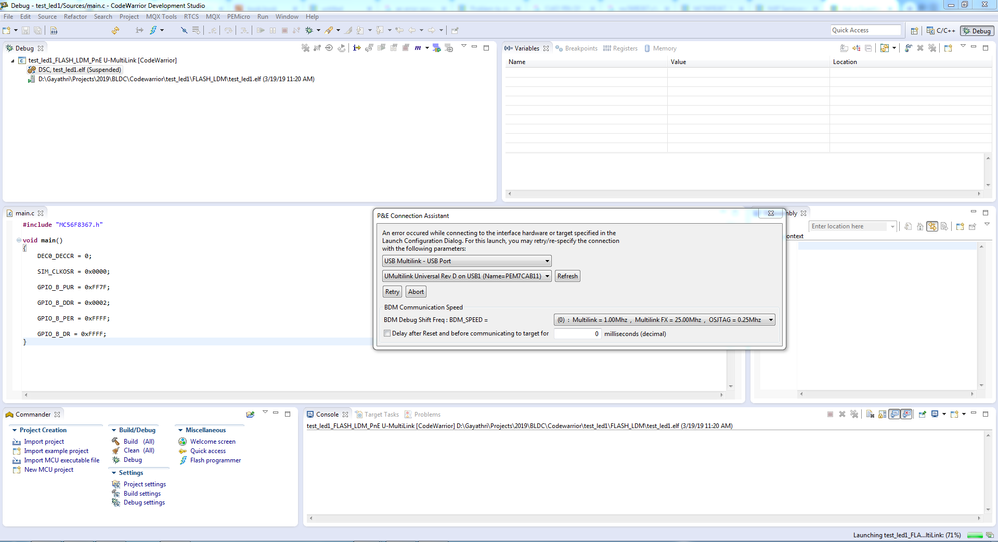Screen dimensions: 998x542
Task: Toggle Scroll Lock icon in Console toolbar
Action: click(x=882, y=415)
